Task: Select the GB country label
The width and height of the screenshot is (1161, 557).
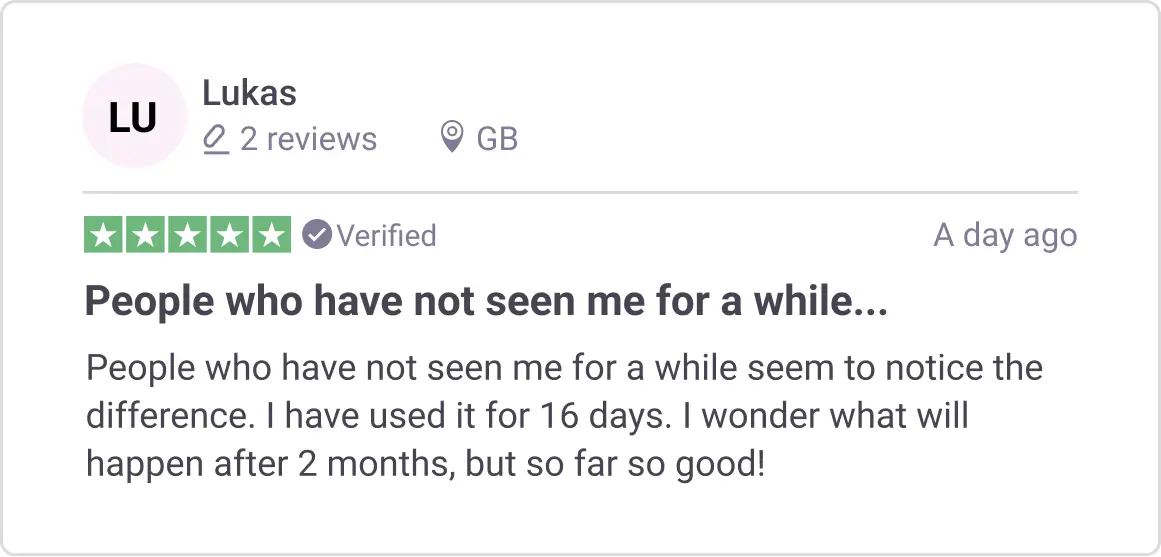Action: [497, 139]
